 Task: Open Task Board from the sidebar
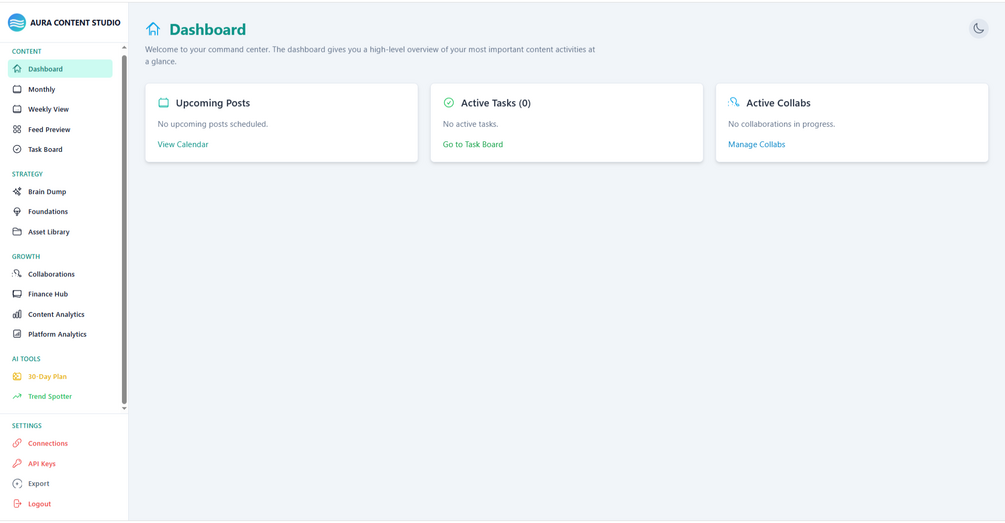[x=45, y=150]
